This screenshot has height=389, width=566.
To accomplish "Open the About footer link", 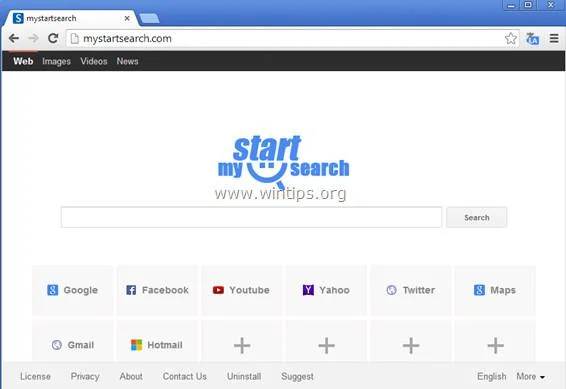I will point(131,376).
